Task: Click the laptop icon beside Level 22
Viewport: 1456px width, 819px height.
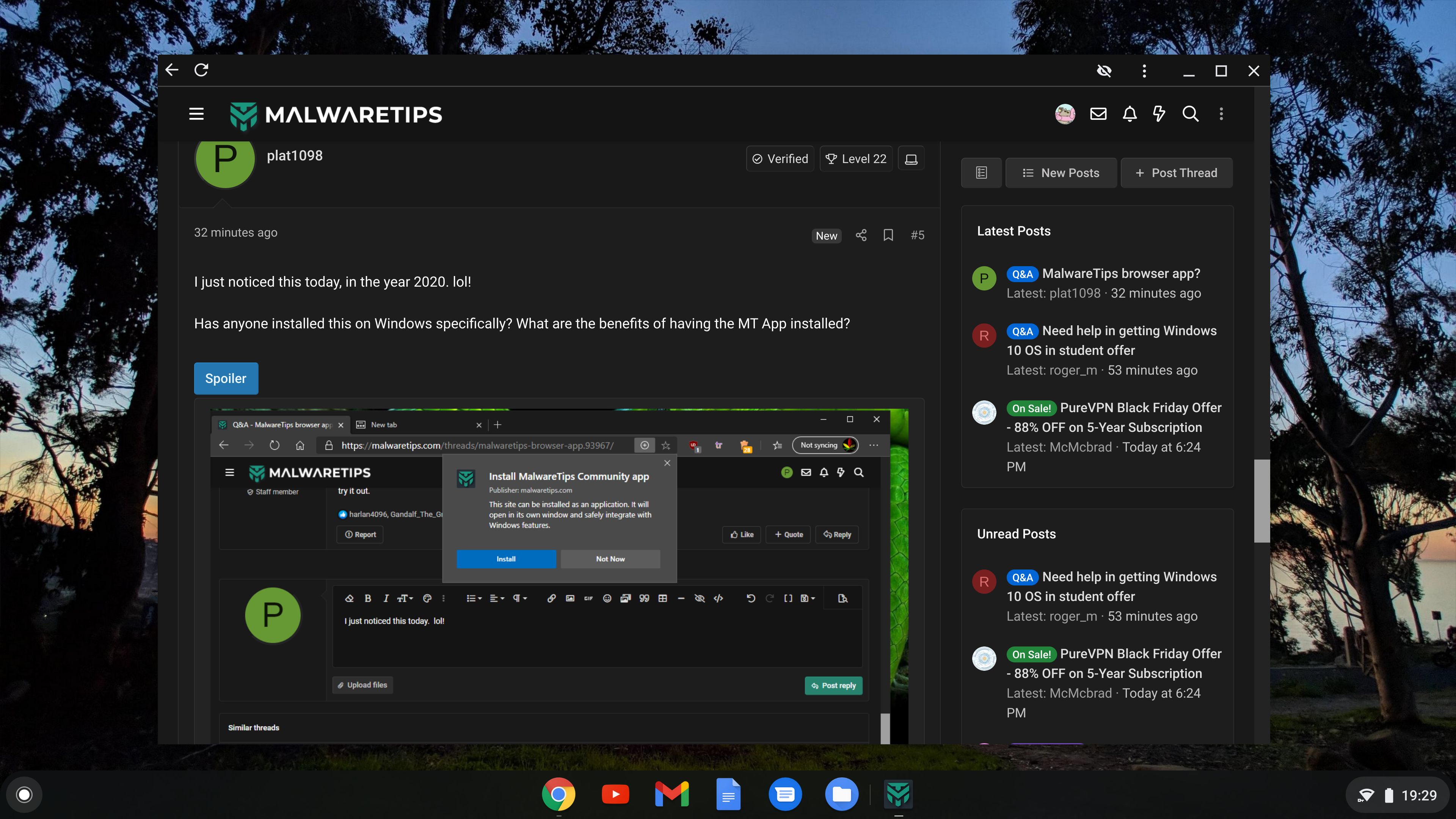Action: [911, 159]
